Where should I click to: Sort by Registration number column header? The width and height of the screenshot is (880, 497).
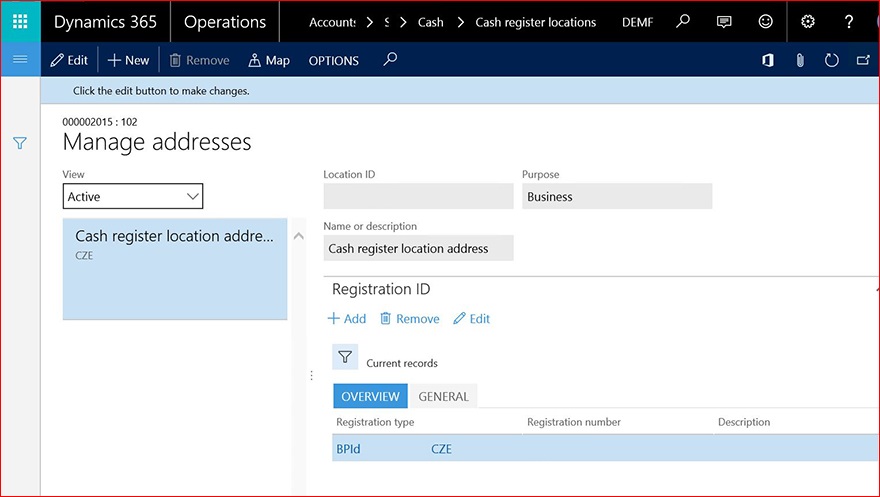click(574, 422)
